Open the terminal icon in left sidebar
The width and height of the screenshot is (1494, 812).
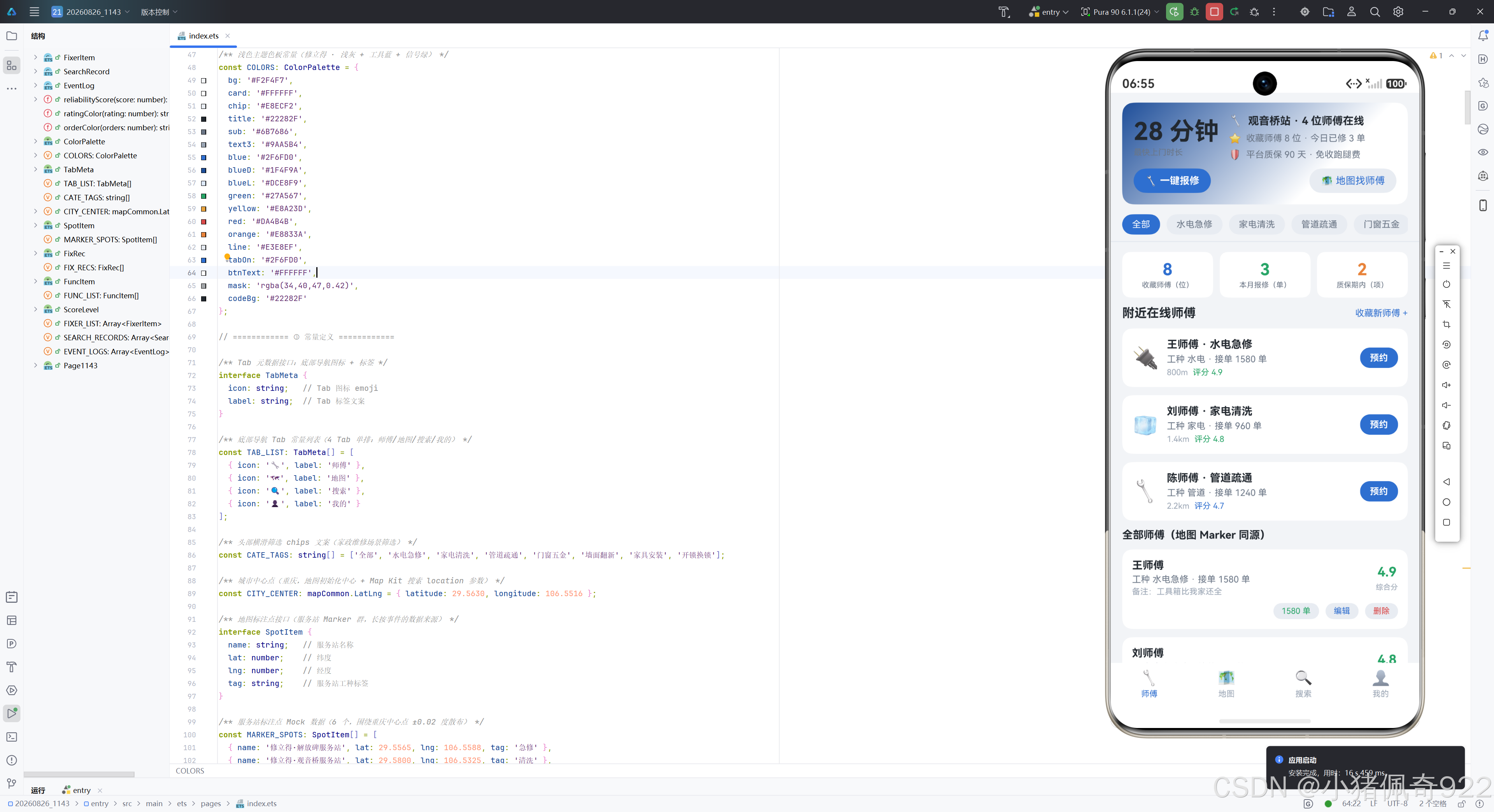tap(12, 737)
